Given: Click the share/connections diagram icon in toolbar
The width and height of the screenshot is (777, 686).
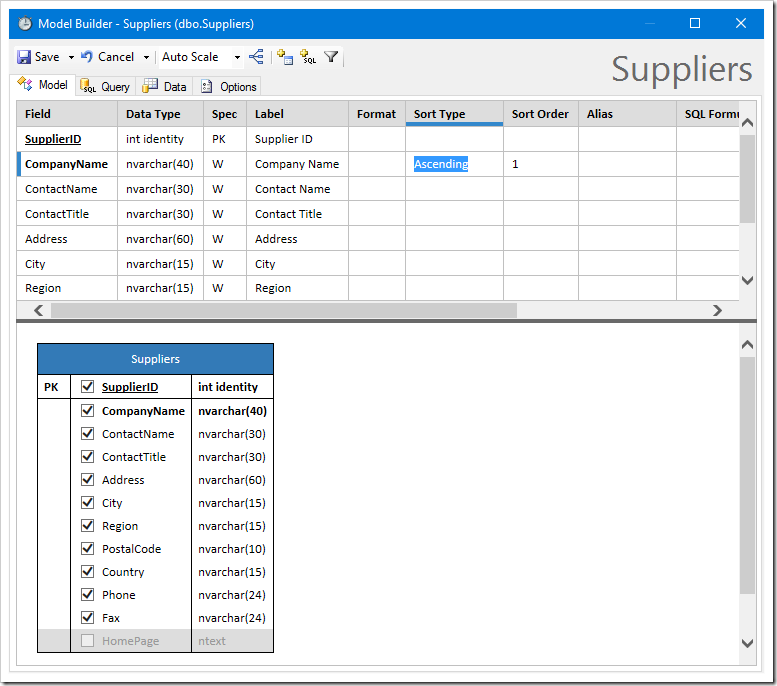Looking at the screenshot, I should click(256, 57).
